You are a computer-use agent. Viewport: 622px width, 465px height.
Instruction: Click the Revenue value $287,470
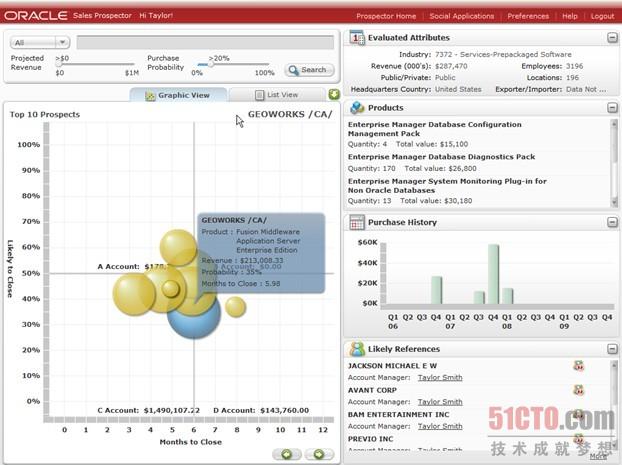coord(451,66)
